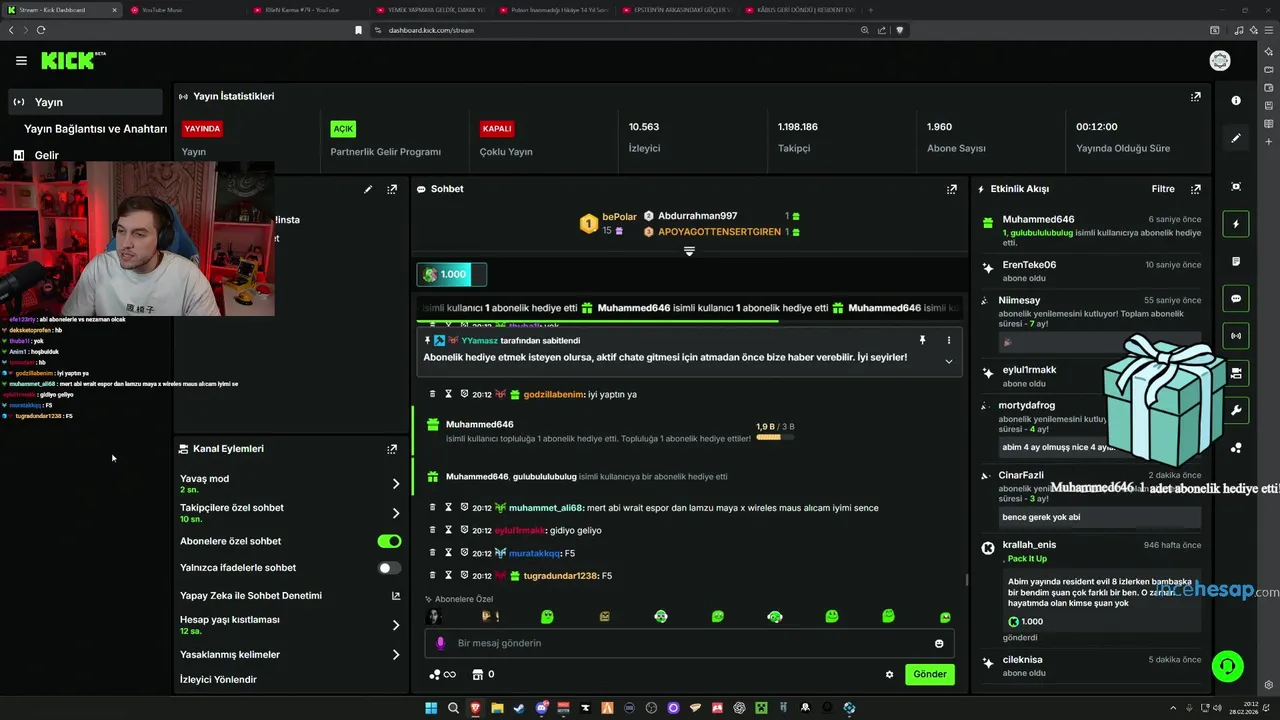1280x720 pixels.
Task: Open Yayın Bağlantısı ve Anahtarı page
Action: (x=95, y=129)
